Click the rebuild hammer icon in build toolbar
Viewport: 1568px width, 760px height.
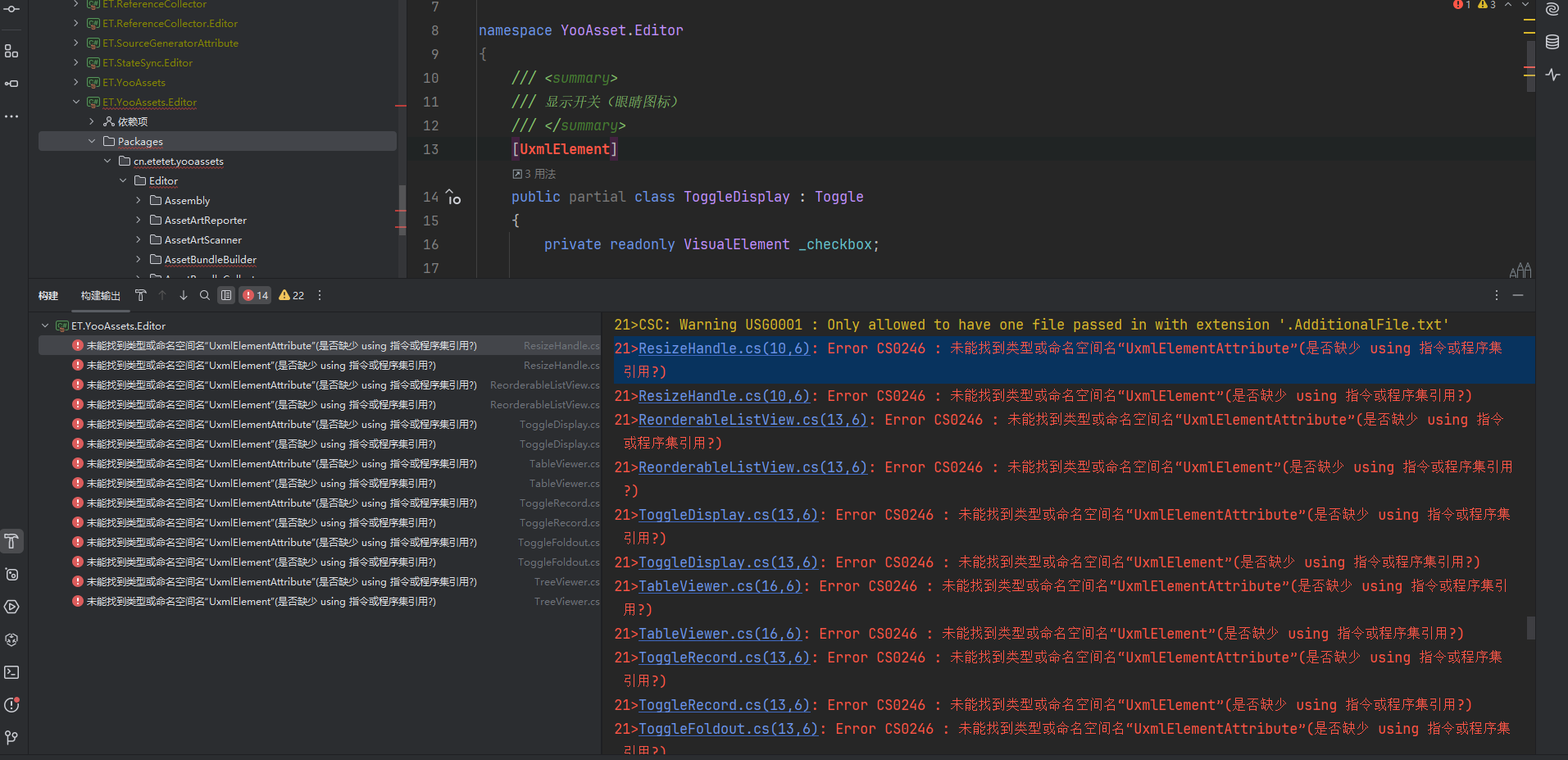(141, 295)
